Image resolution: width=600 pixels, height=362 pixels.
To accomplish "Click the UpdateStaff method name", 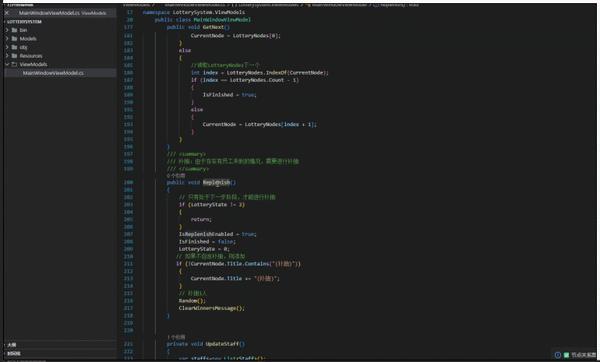I will point(222,344).
